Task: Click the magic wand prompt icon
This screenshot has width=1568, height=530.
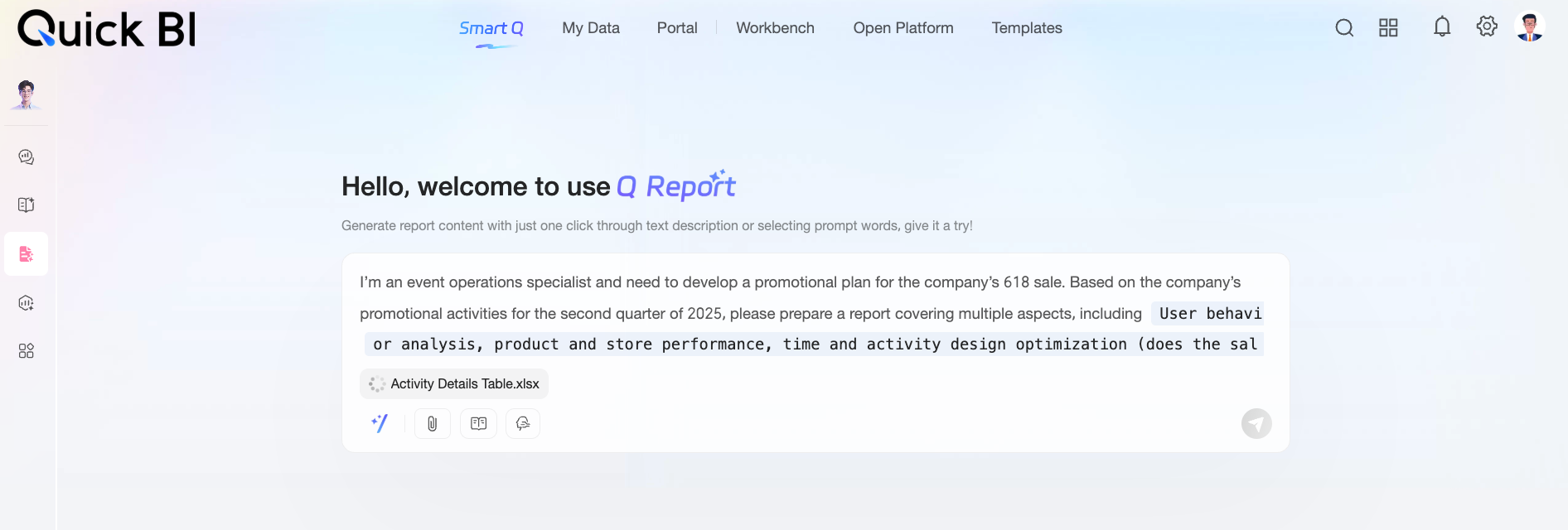Action: click(x=380, y=423)
